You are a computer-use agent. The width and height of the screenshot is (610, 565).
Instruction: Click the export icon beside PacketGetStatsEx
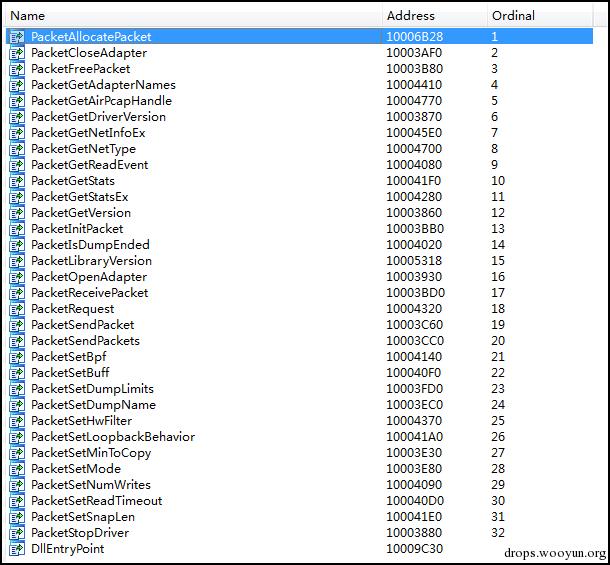pos(17,197)
